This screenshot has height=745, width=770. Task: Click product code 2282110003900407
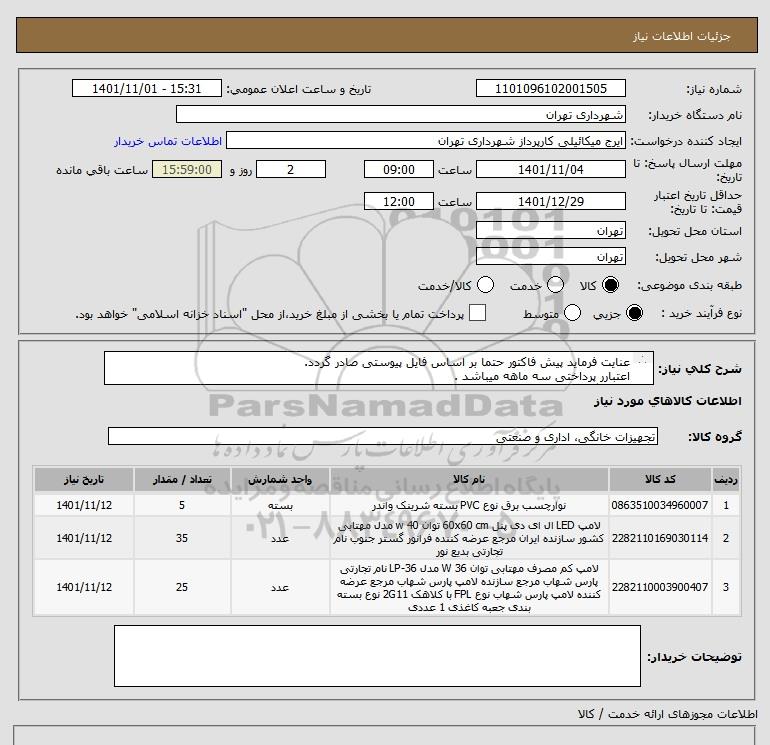tap(660, 587)
